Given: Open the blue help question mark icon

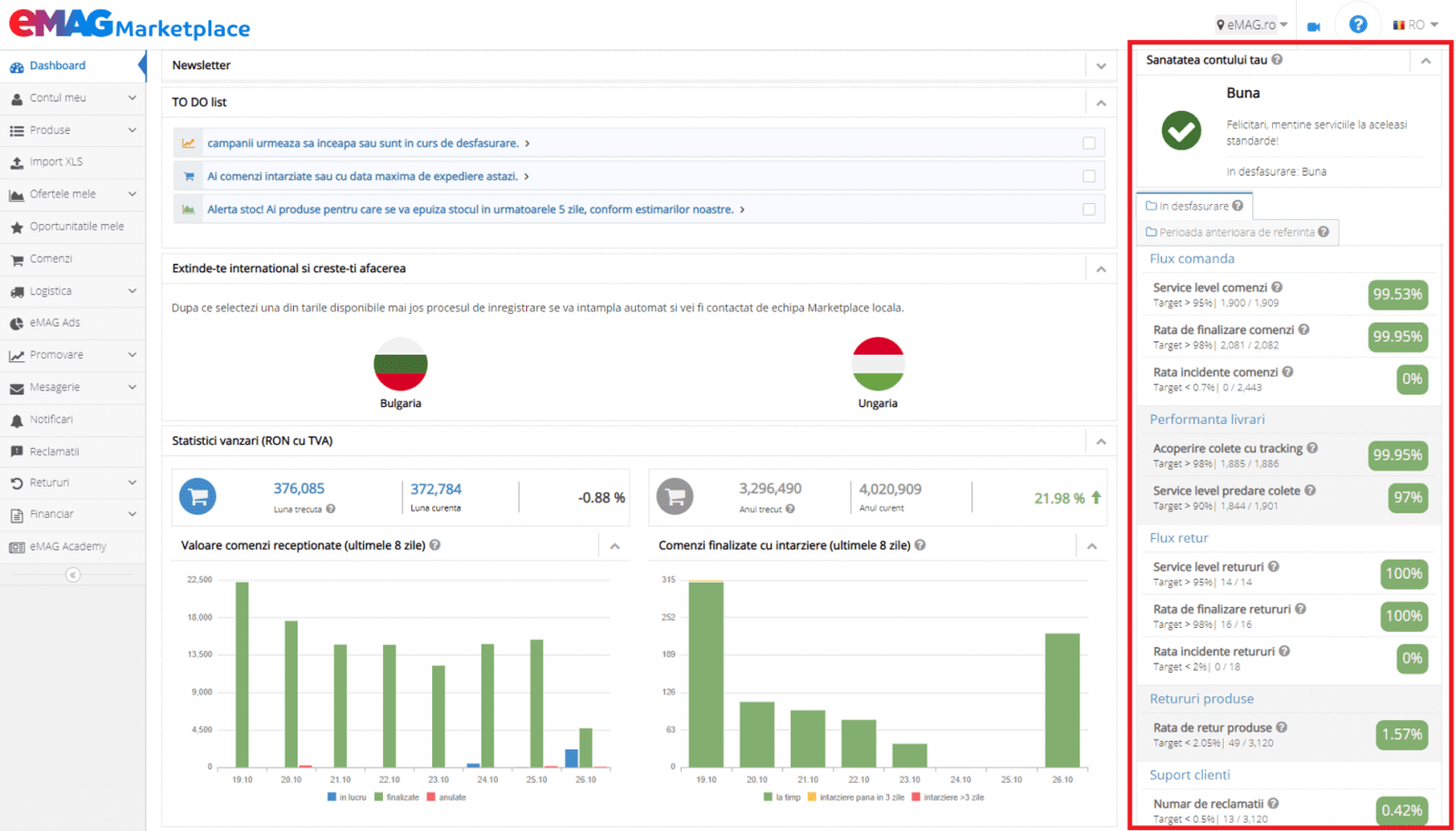Looking at the screenshot, I should tap(1357, 25).
